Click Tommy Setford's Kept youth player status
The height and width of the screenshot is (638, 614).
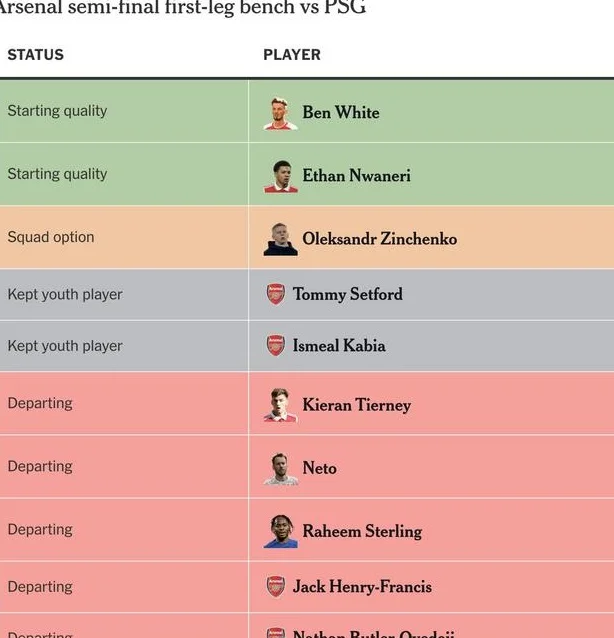click(x=65, y=294)
